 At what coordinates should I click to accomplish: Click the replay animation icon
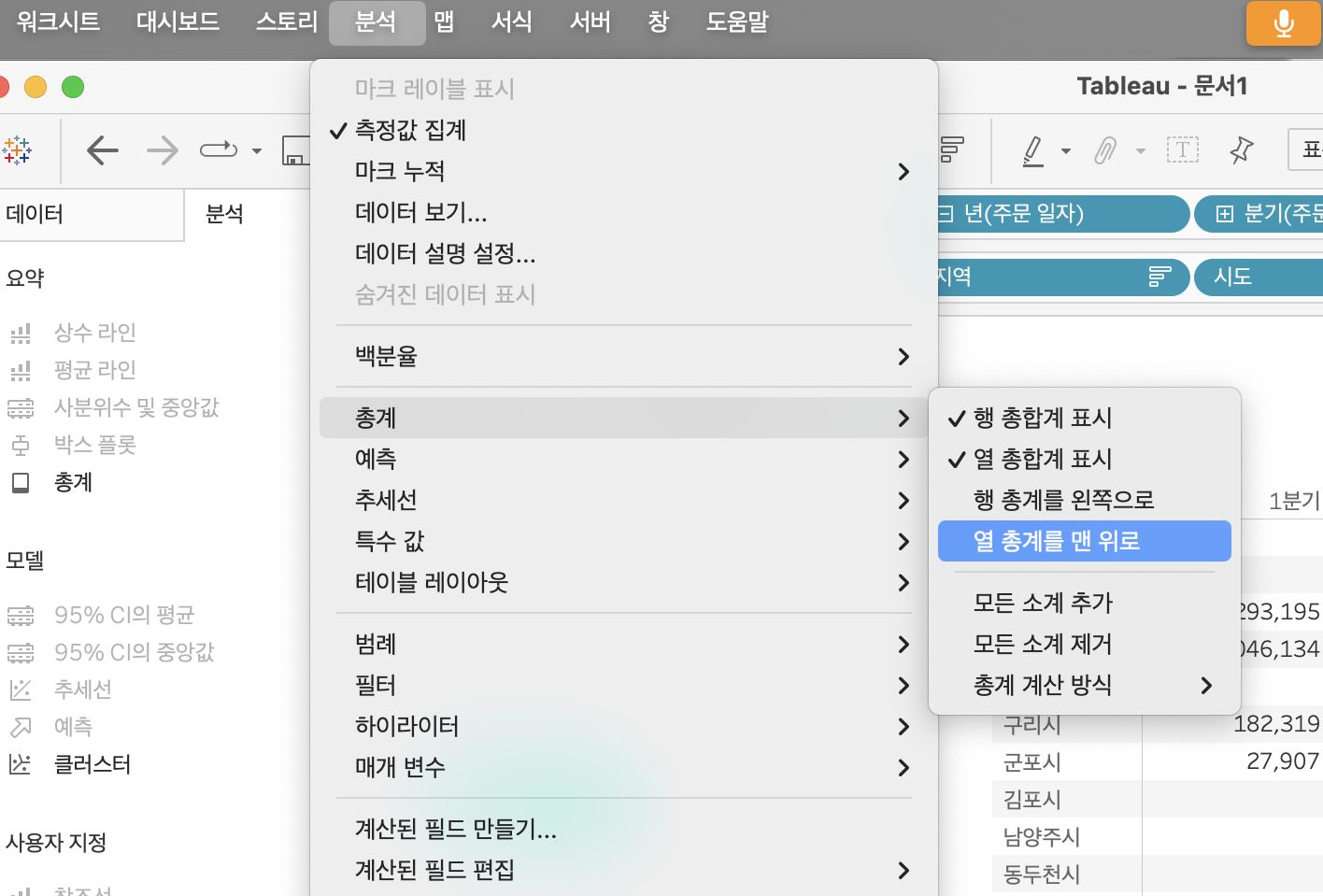(x=219, y=149)
